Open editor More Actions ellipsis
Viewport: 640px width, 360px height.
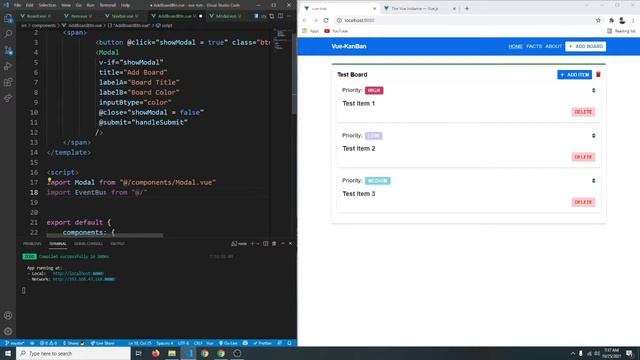pos(289,16)
